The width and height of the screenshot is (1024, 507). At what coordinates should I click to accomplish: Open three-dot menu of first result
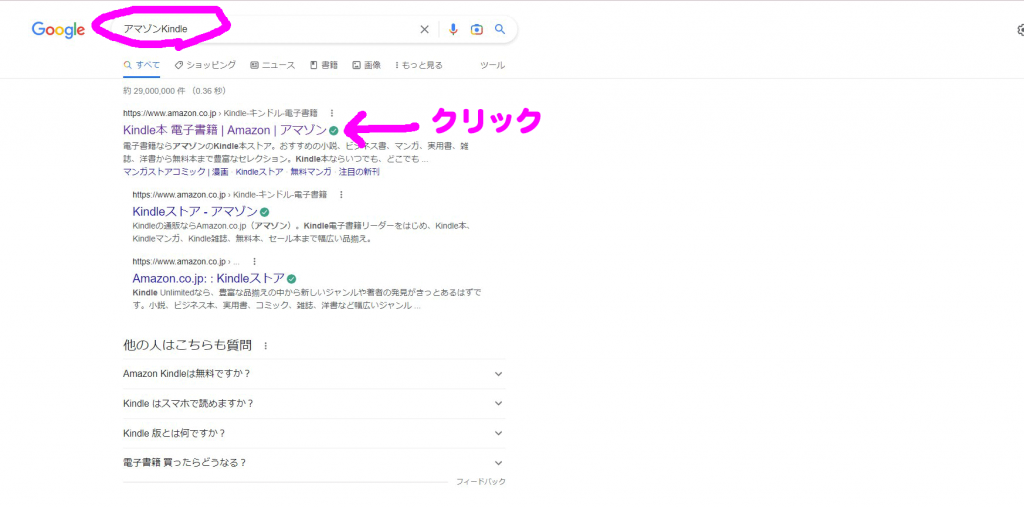tap(332, 113)
